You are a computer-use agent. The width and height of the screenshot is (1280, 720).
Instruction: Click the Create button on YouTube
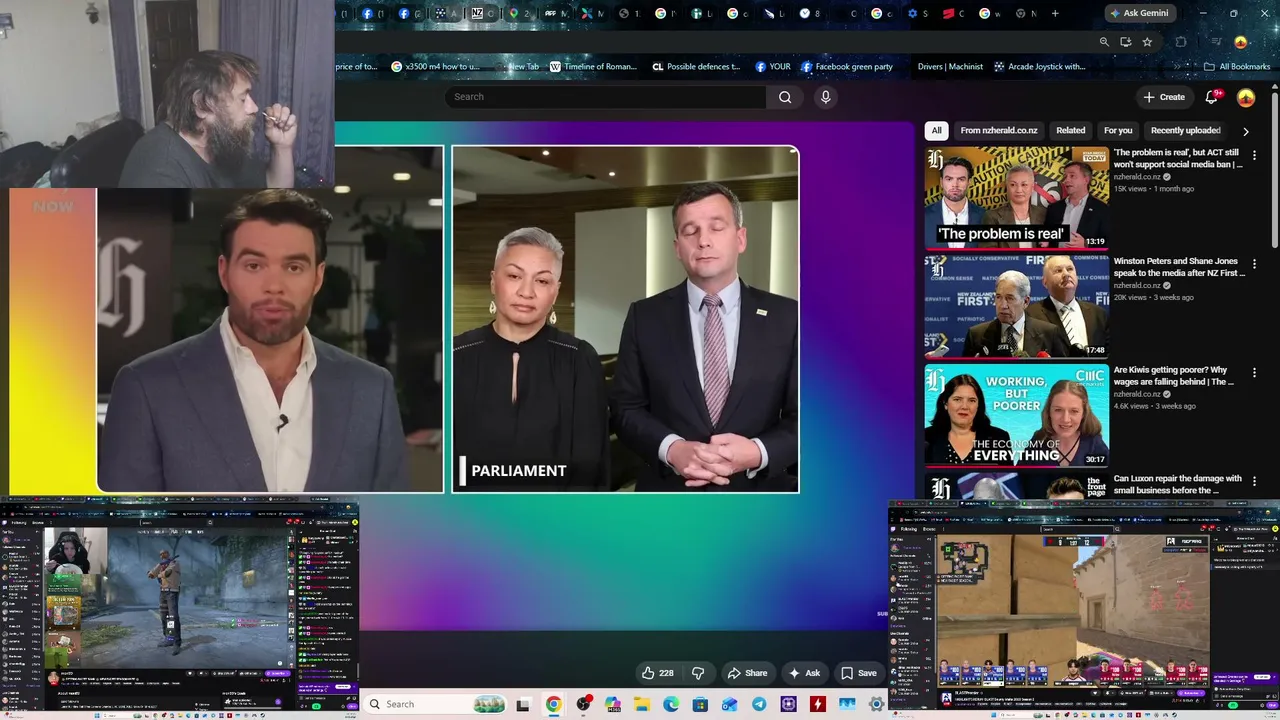(1164, 97)
